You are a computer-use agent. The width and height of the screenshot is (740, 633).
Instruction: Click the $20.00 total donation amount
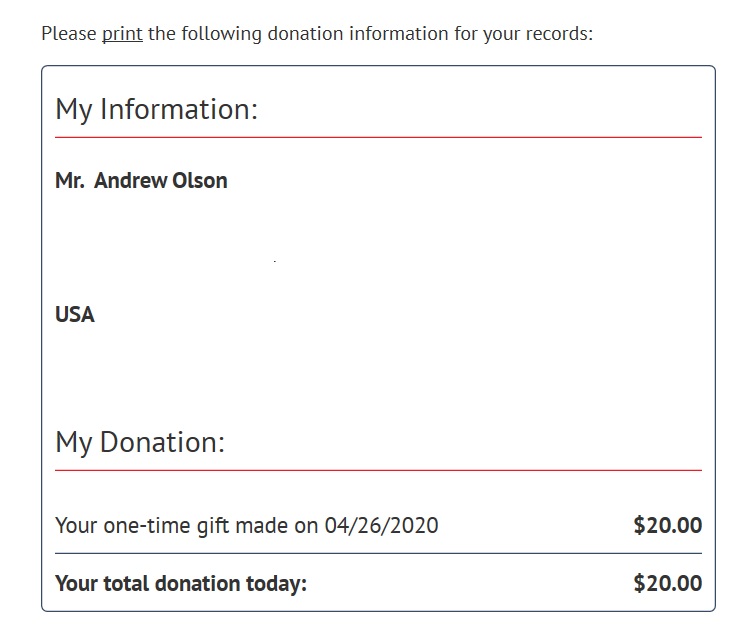pyautogui.click(x=667, y=583)
